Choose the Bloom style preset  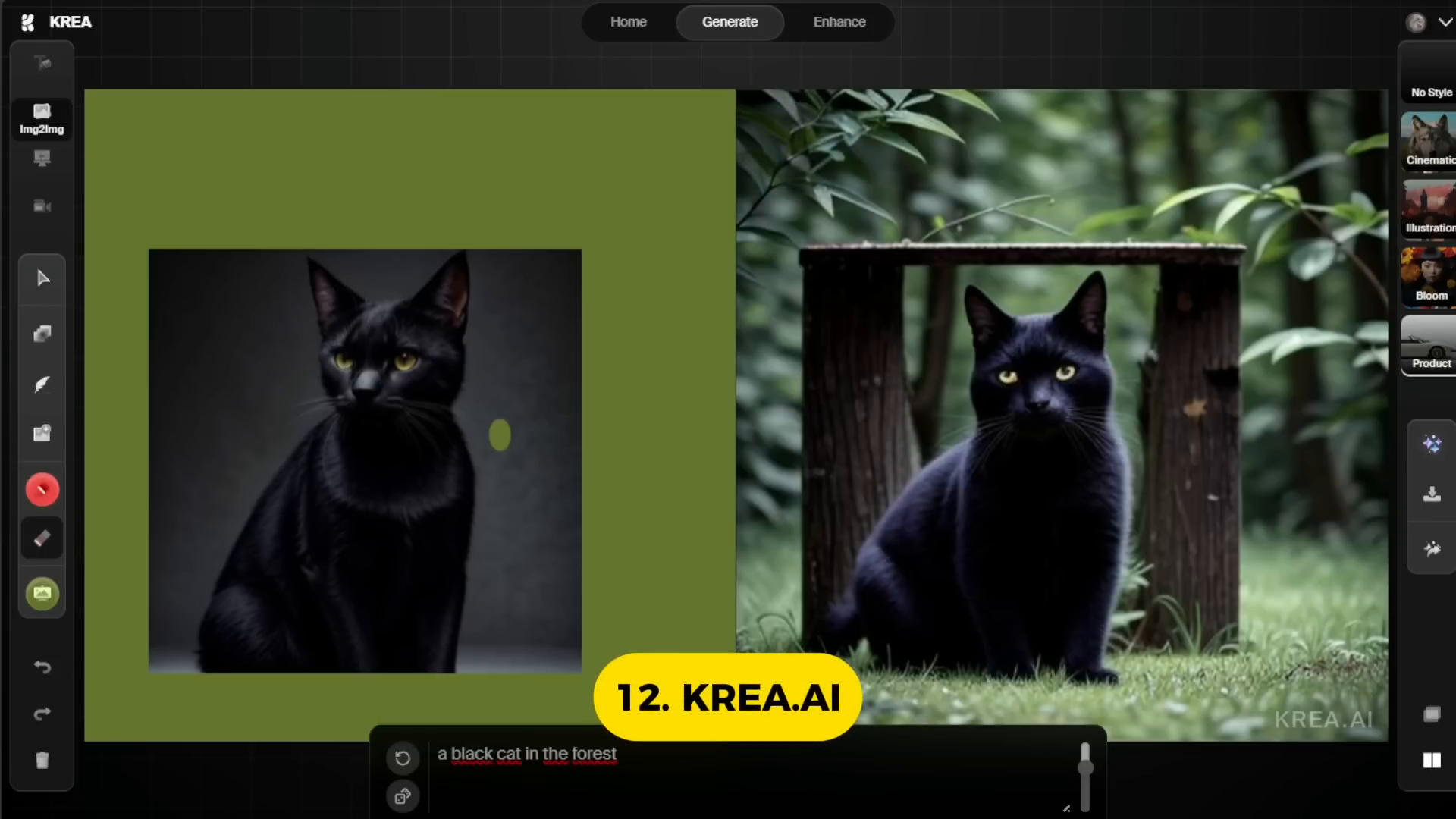click(1429, 276)
